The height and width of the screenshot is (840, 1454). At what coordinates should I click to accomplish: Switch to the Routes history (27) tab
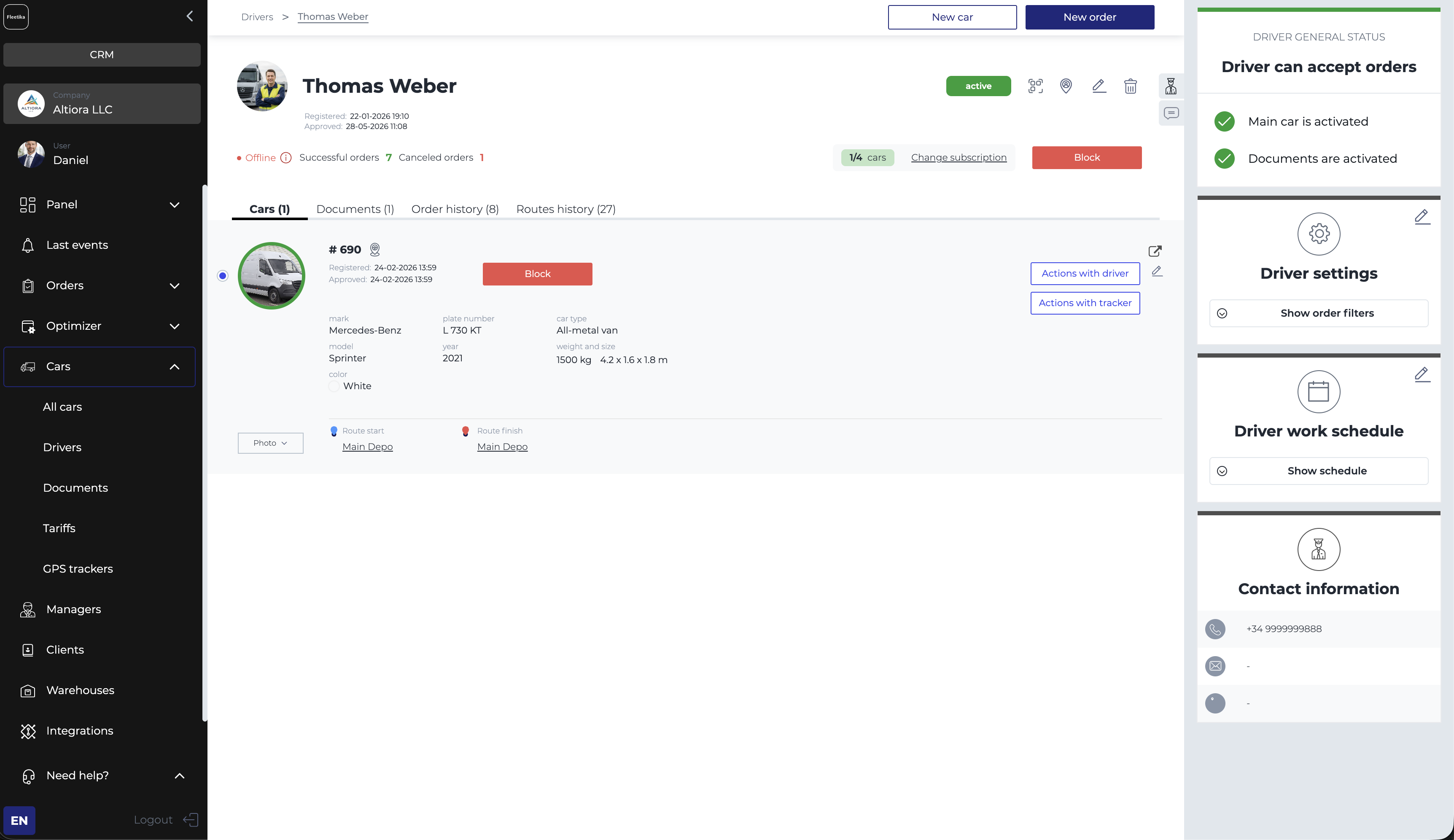point(566,209)
